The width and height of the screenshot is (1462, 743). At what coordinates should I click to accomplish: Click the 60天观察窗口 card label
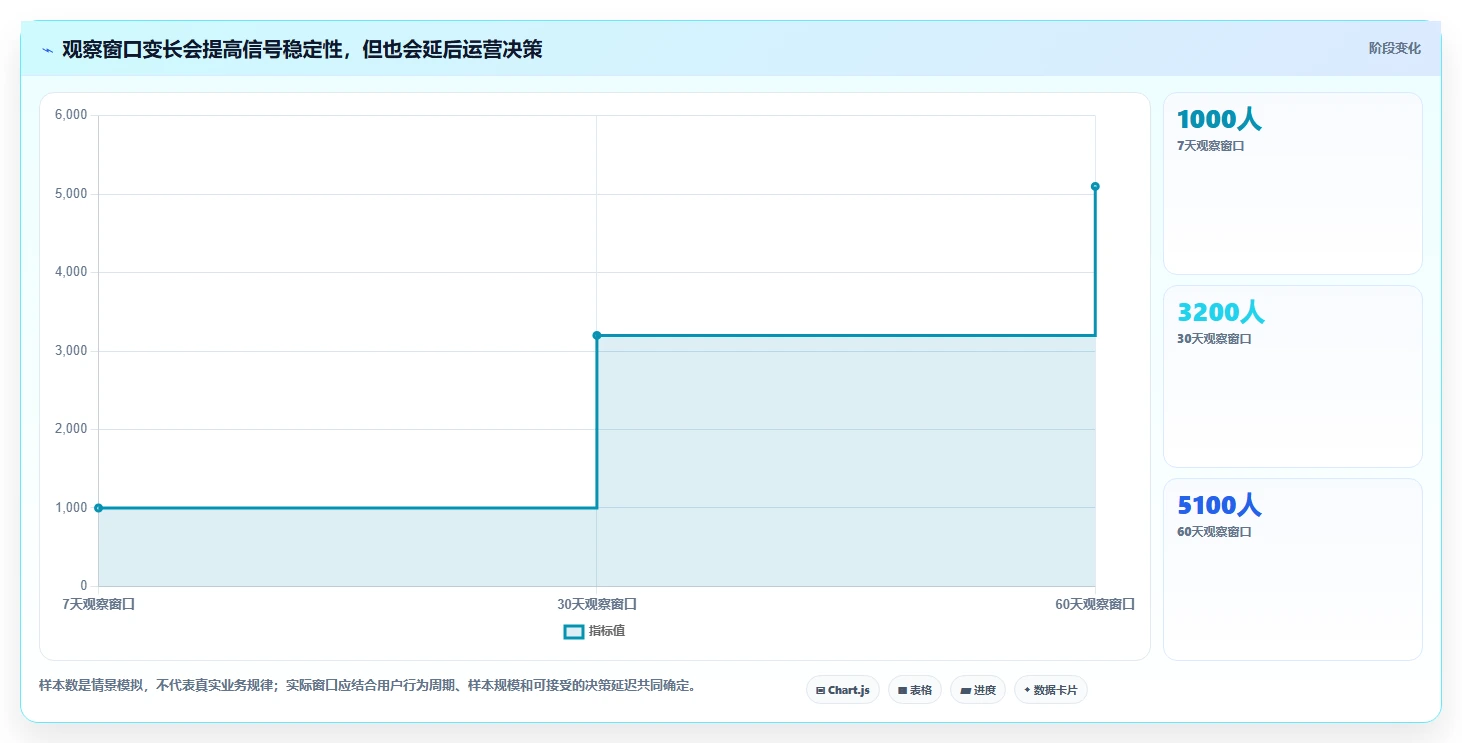coord(1214,532)
